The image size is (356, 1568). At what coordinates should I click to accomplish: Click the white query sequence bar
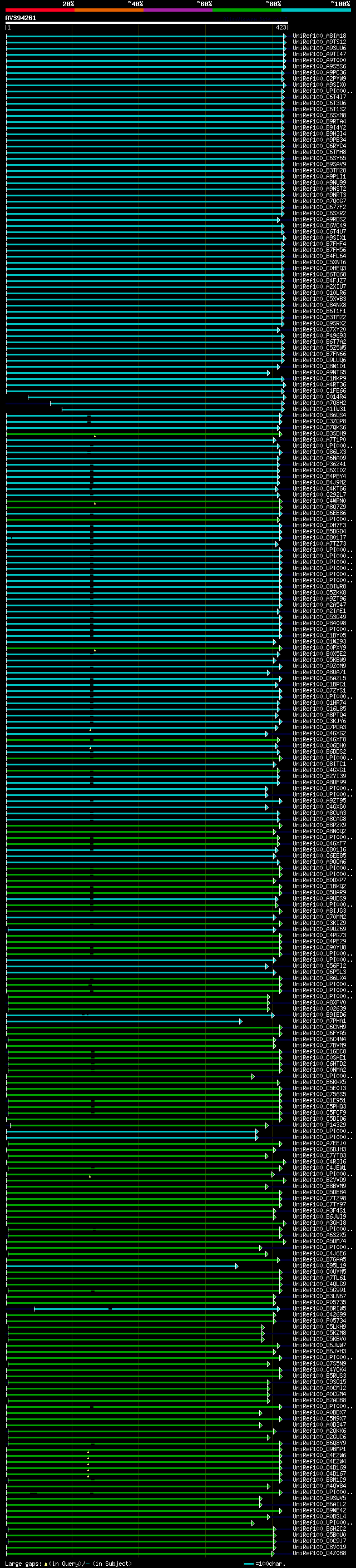click(147, 23)
